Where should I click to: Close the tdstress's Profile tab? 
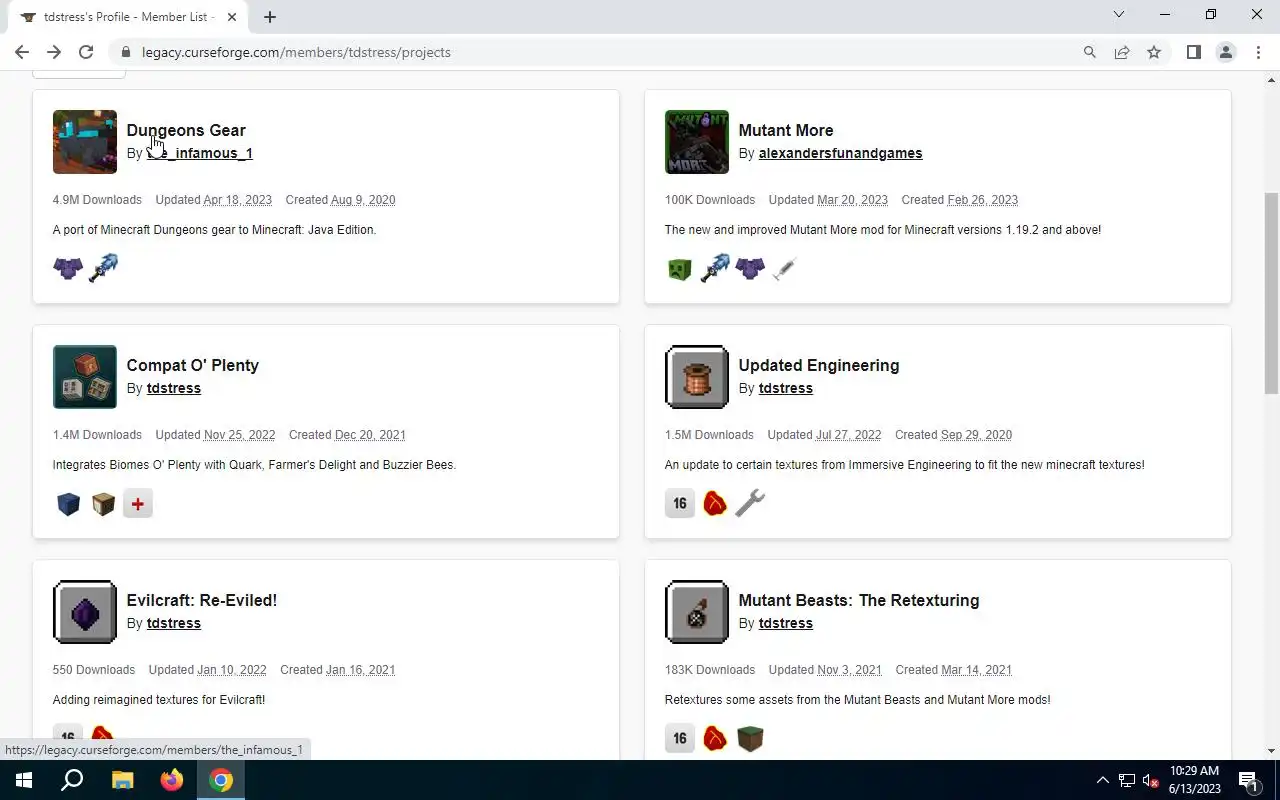[x=232, y=17]
